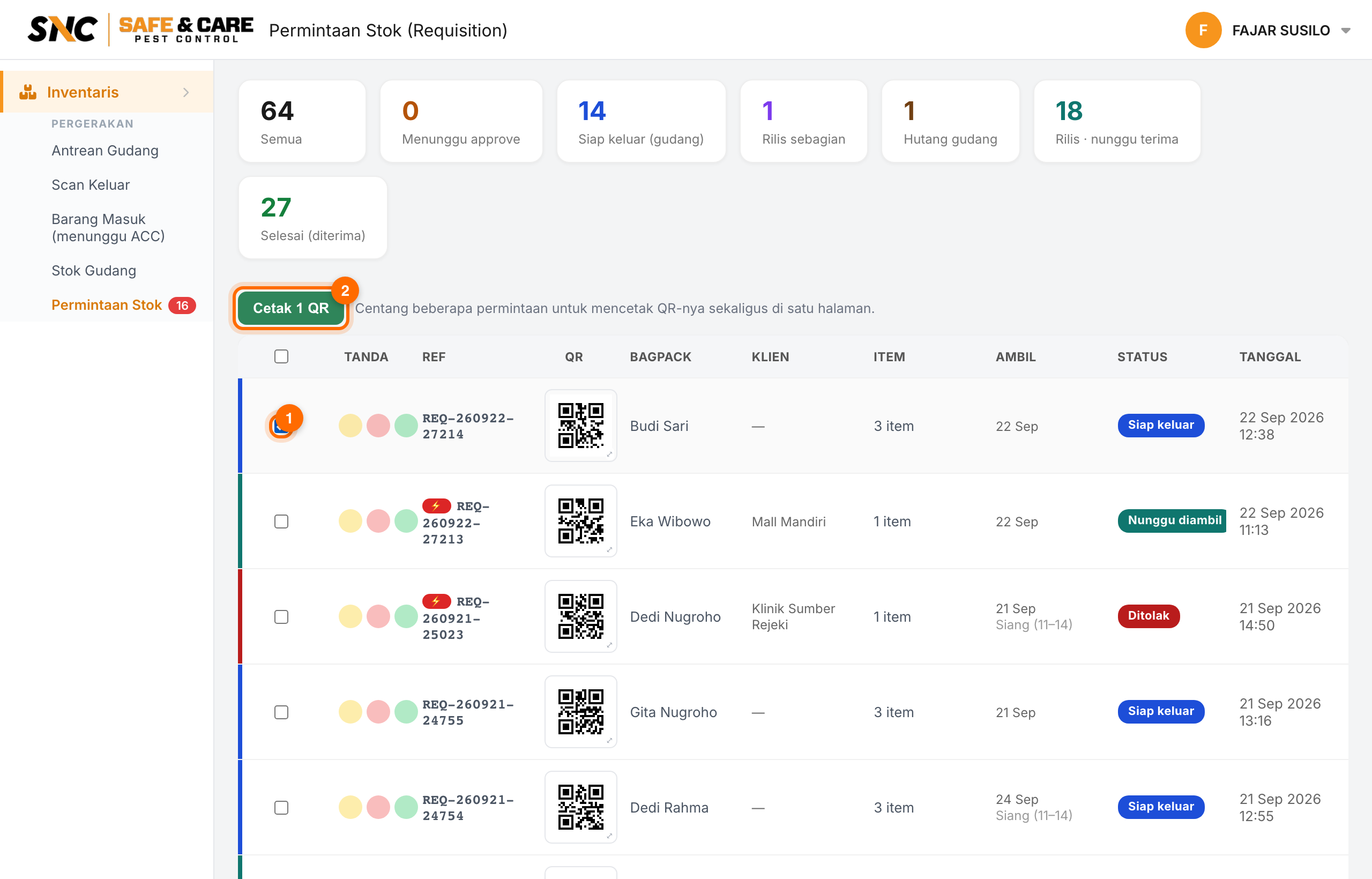Check the Eka Wibowo request checkbox
1372x879 pixels.
point(281,522)
